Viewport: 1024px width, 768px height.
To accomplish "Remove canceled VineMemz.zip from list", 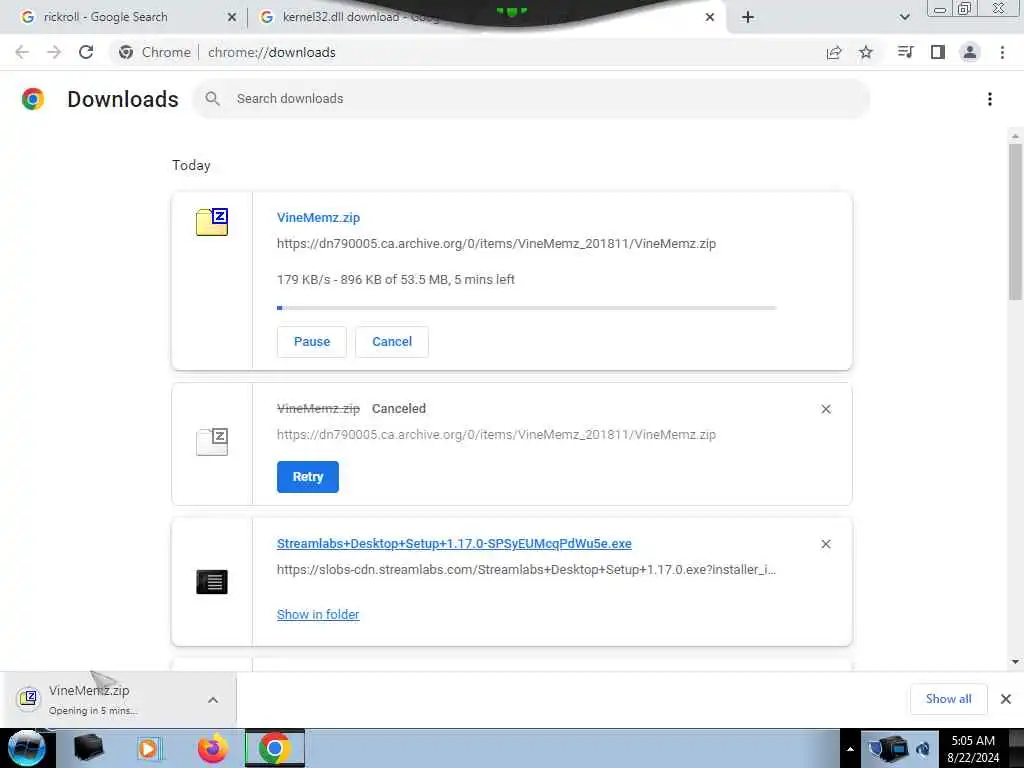I will pos(826,409).
